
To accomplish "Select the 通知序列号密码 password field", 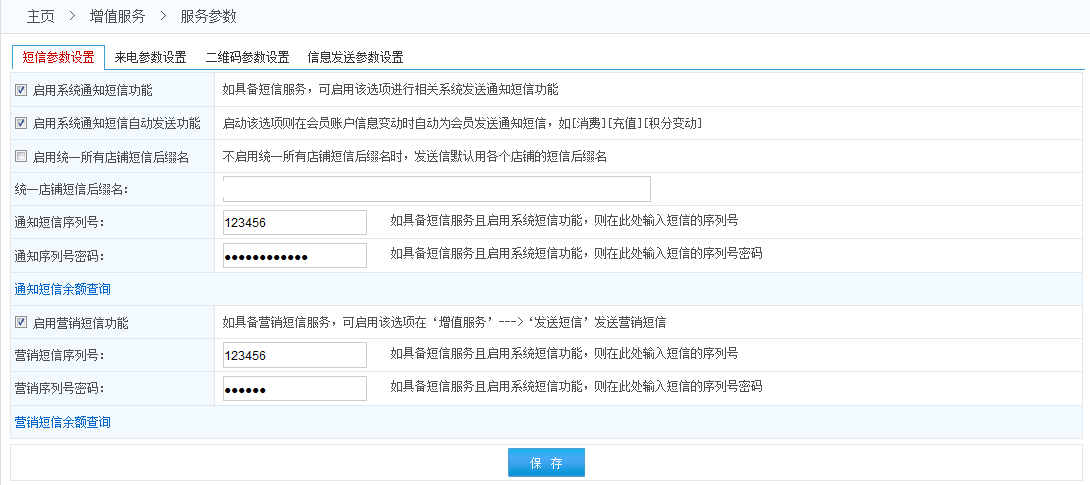I will point(294,255).
